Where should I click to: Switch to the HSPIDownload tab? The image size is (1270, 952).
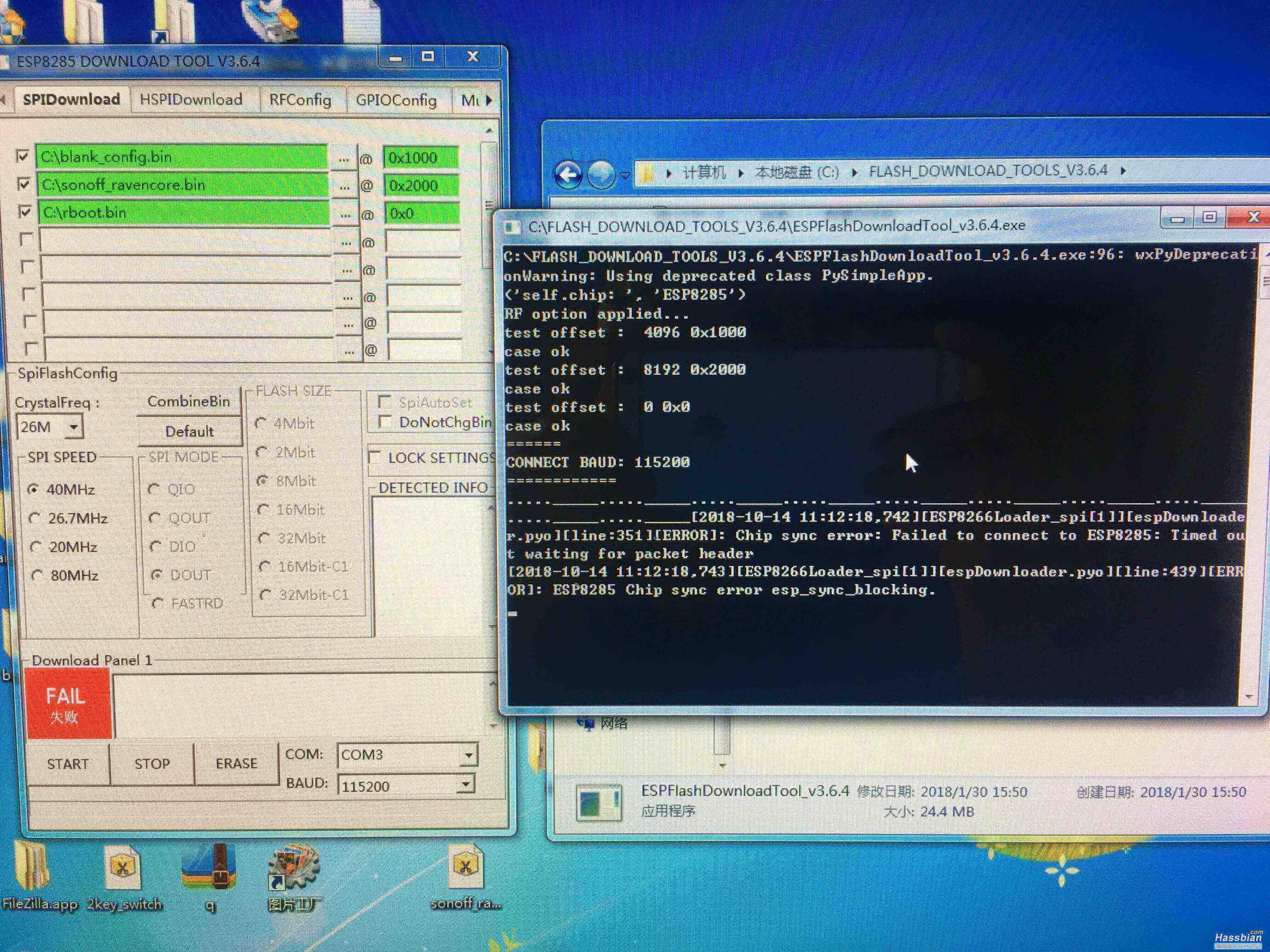[191, 99]
